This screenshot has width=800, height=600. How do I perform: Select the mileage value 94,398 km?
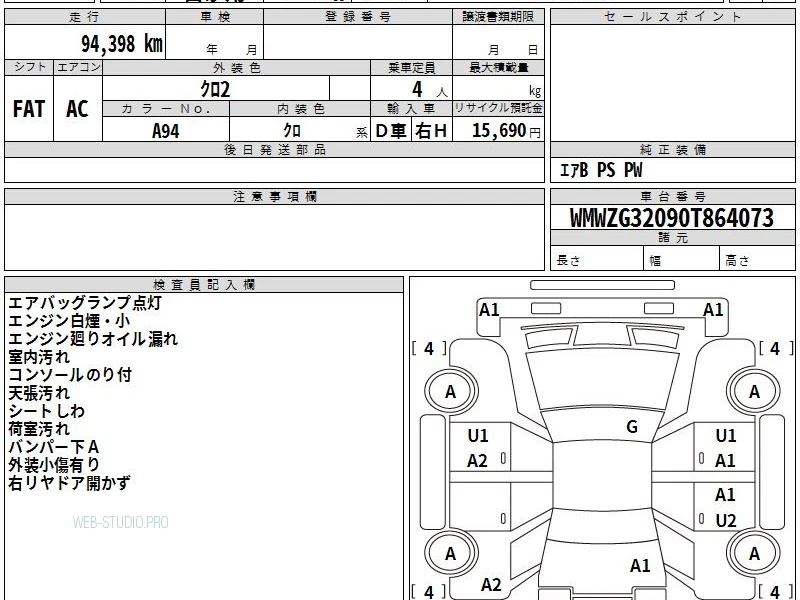pos(122,44)
